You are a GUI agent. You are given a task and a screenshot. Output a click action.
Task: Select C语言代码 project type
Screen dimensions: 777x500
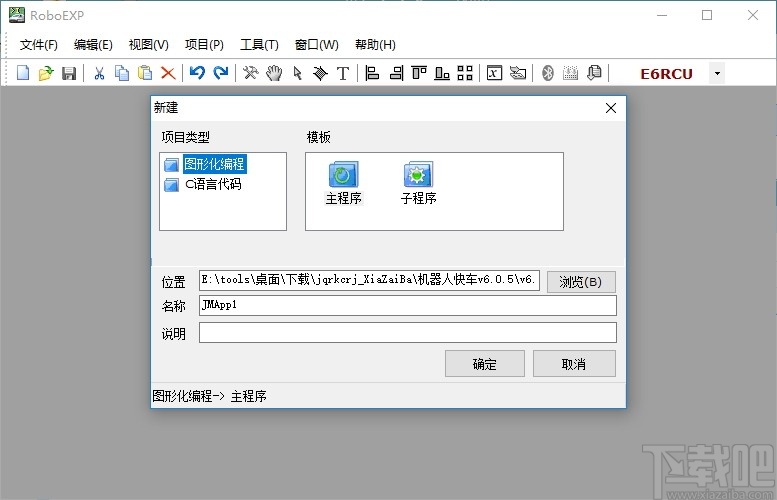(213, 184)
